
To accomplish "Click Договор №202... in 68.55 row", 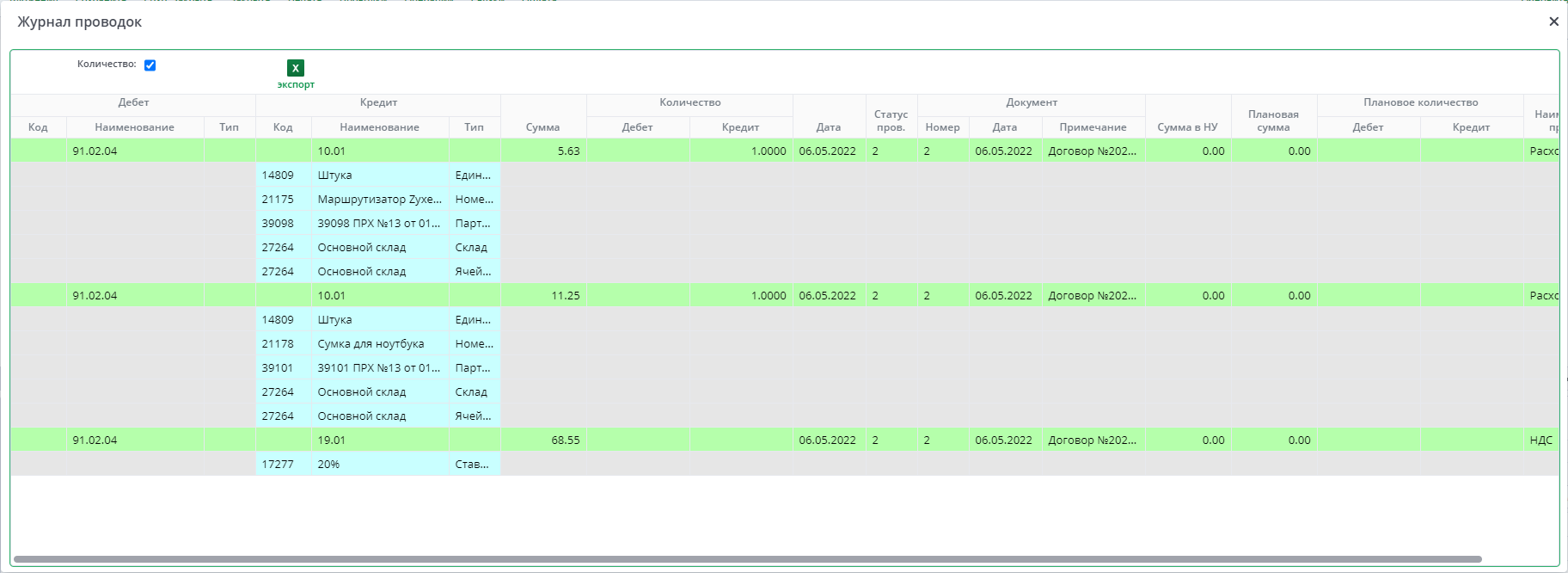I will 1093,440.
